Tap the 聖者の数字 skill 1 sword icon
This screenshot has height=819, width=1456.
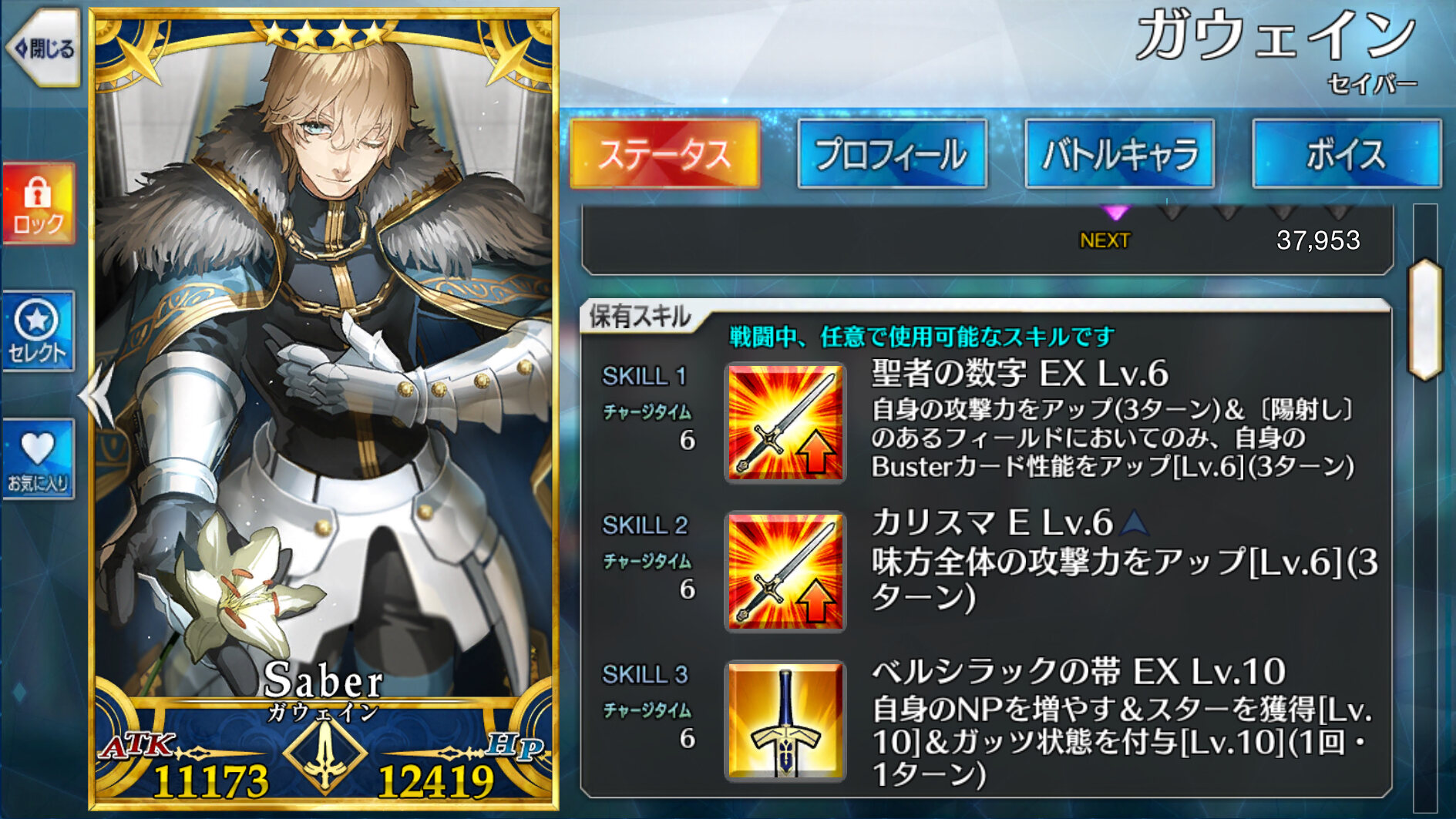tap(785, 422)
